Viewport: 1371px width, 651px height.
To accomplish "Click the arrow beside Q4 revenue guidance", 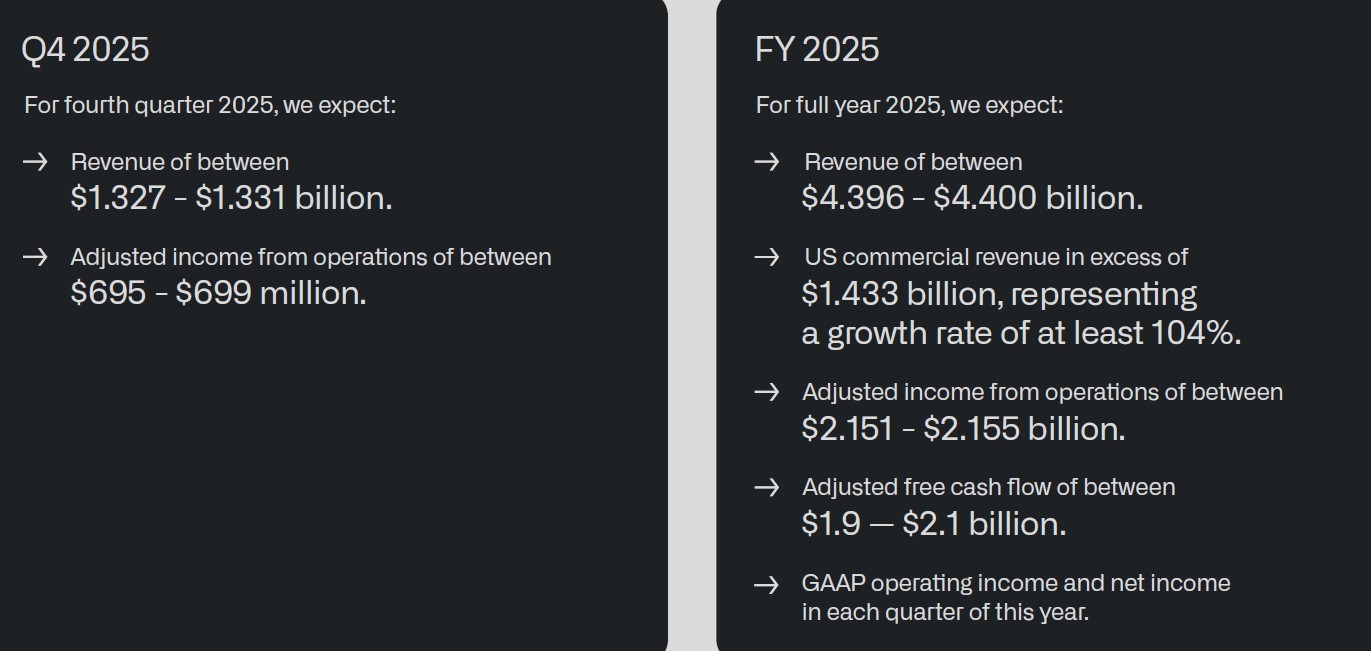I will coord(35,162).
